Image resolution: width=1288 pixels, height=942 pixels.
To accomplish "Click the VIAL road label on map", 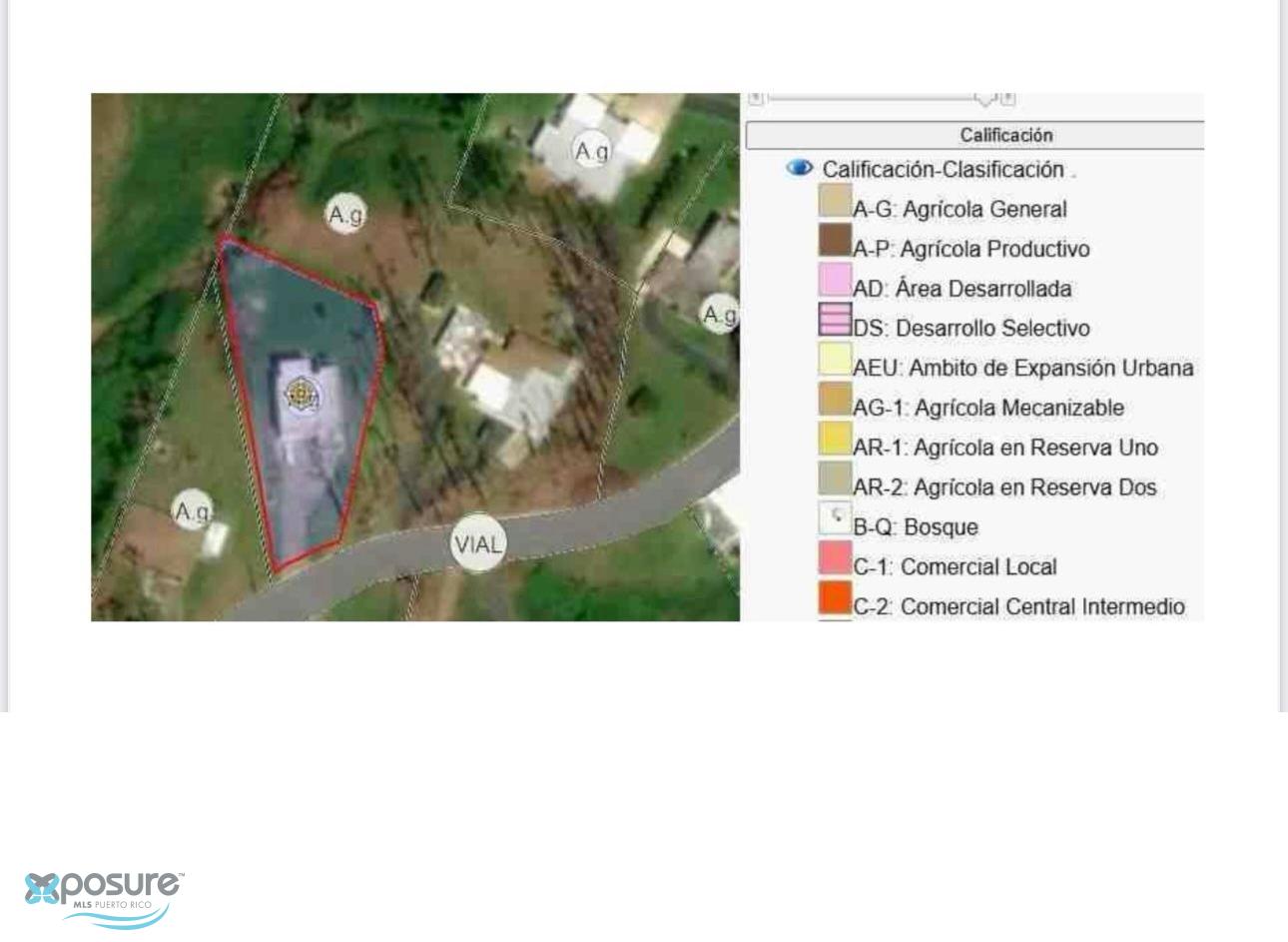I will [x=478, y=544].
